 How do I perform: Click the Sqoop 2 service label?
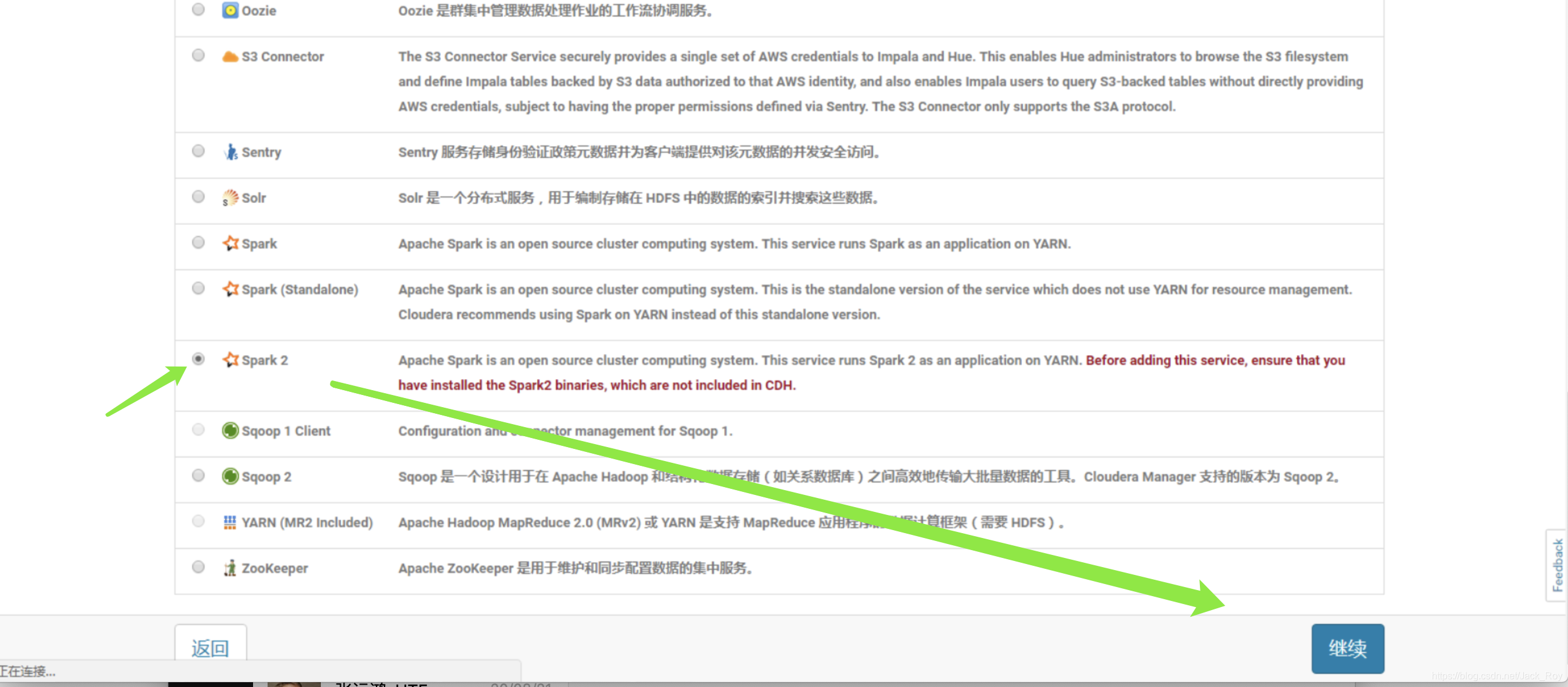(x=266, y=477)
